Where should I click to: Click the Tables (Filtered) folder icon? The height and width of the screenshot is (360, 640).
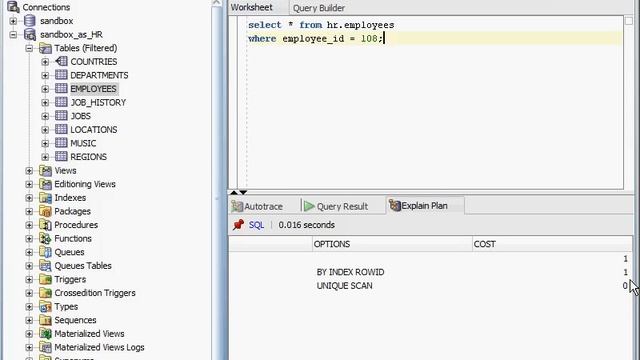tap(45, 48)
